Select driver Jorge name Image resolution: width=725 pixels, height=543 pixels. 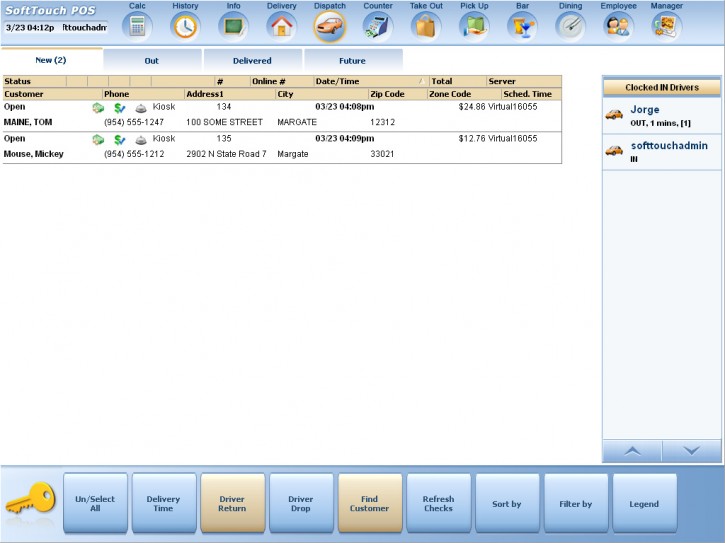click(645, 110)
